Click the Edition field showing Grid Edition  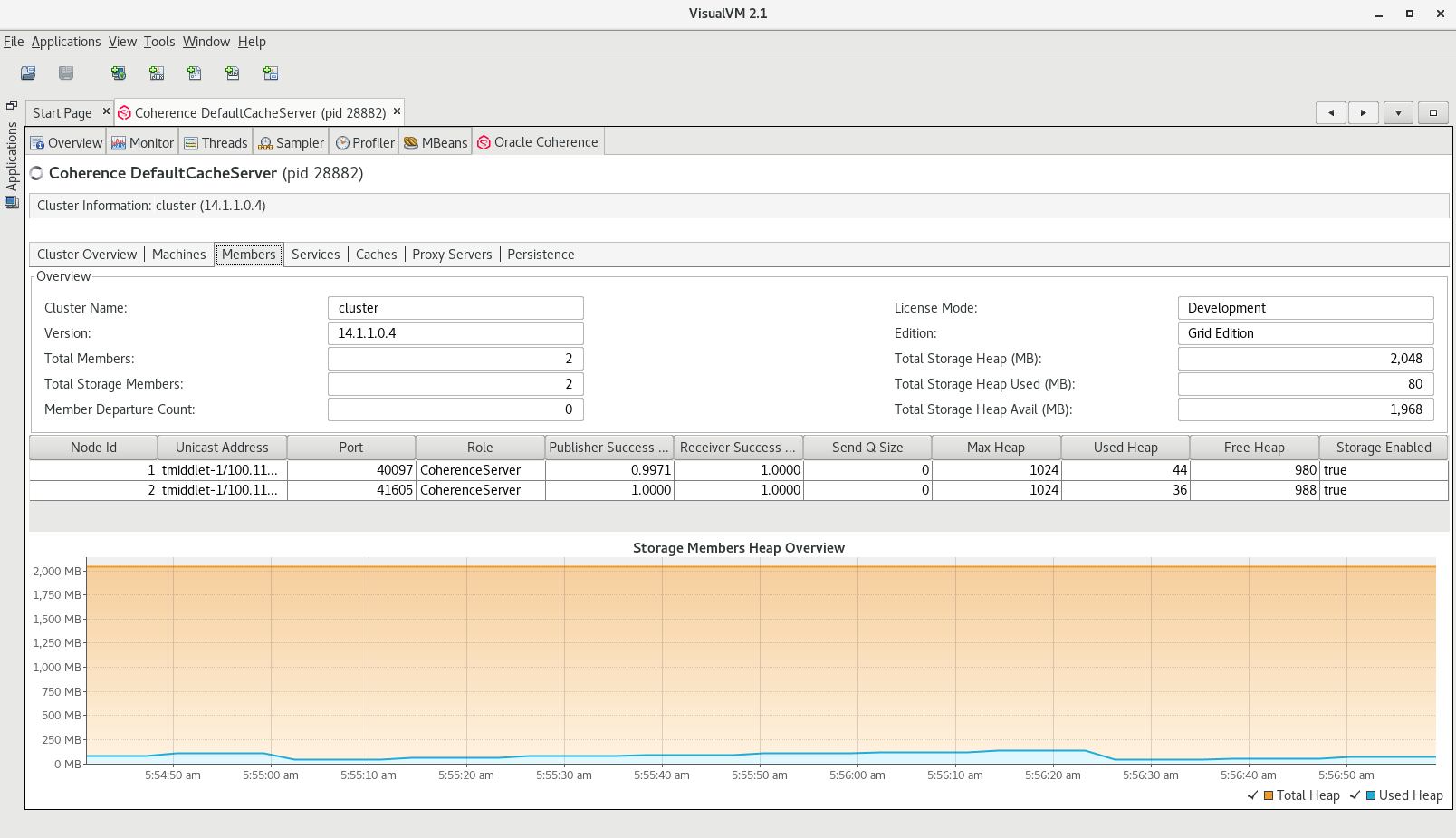1306,333
